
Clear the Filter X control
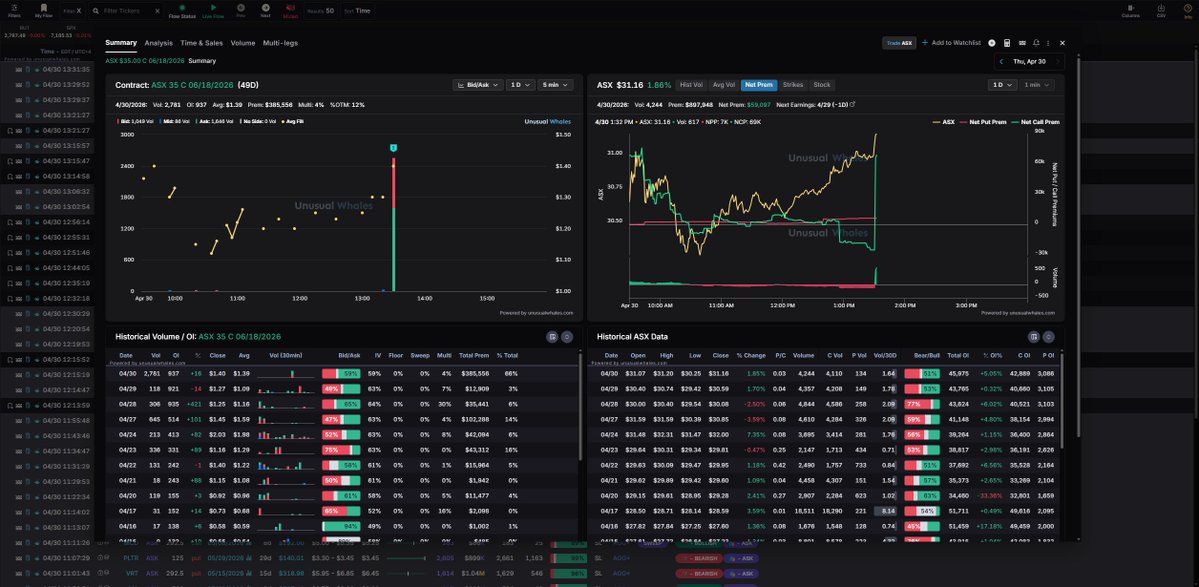click(79, 11)
